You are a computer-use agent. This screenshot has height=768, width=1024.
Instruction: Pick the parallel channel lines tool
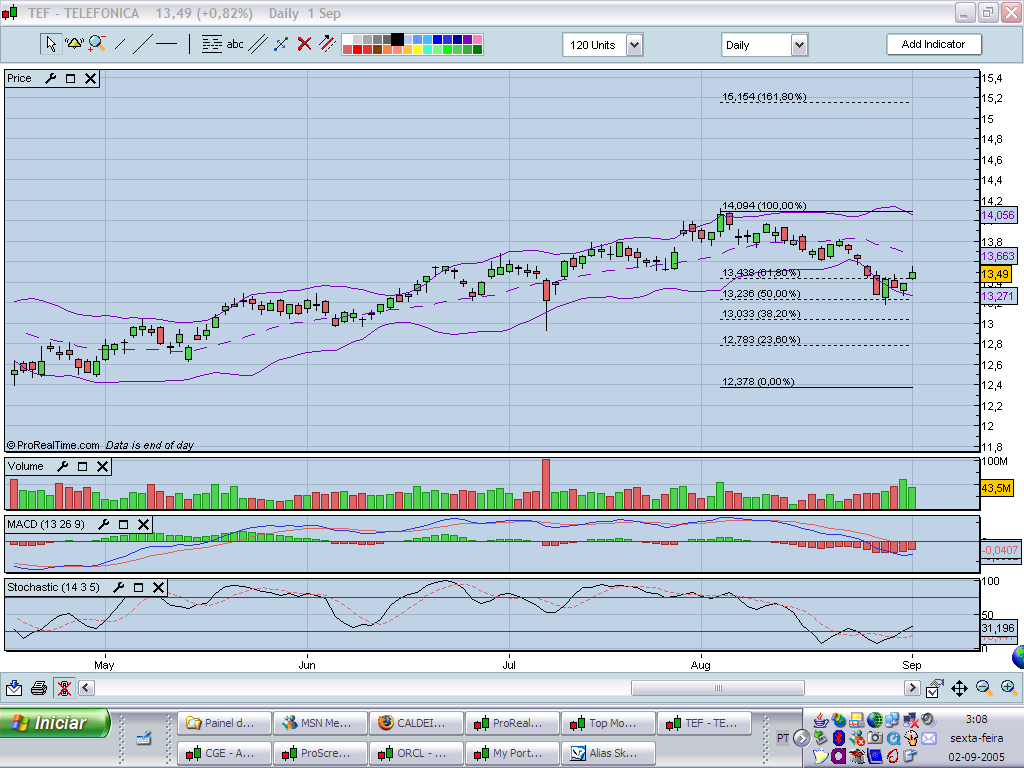tap(258, 44)
